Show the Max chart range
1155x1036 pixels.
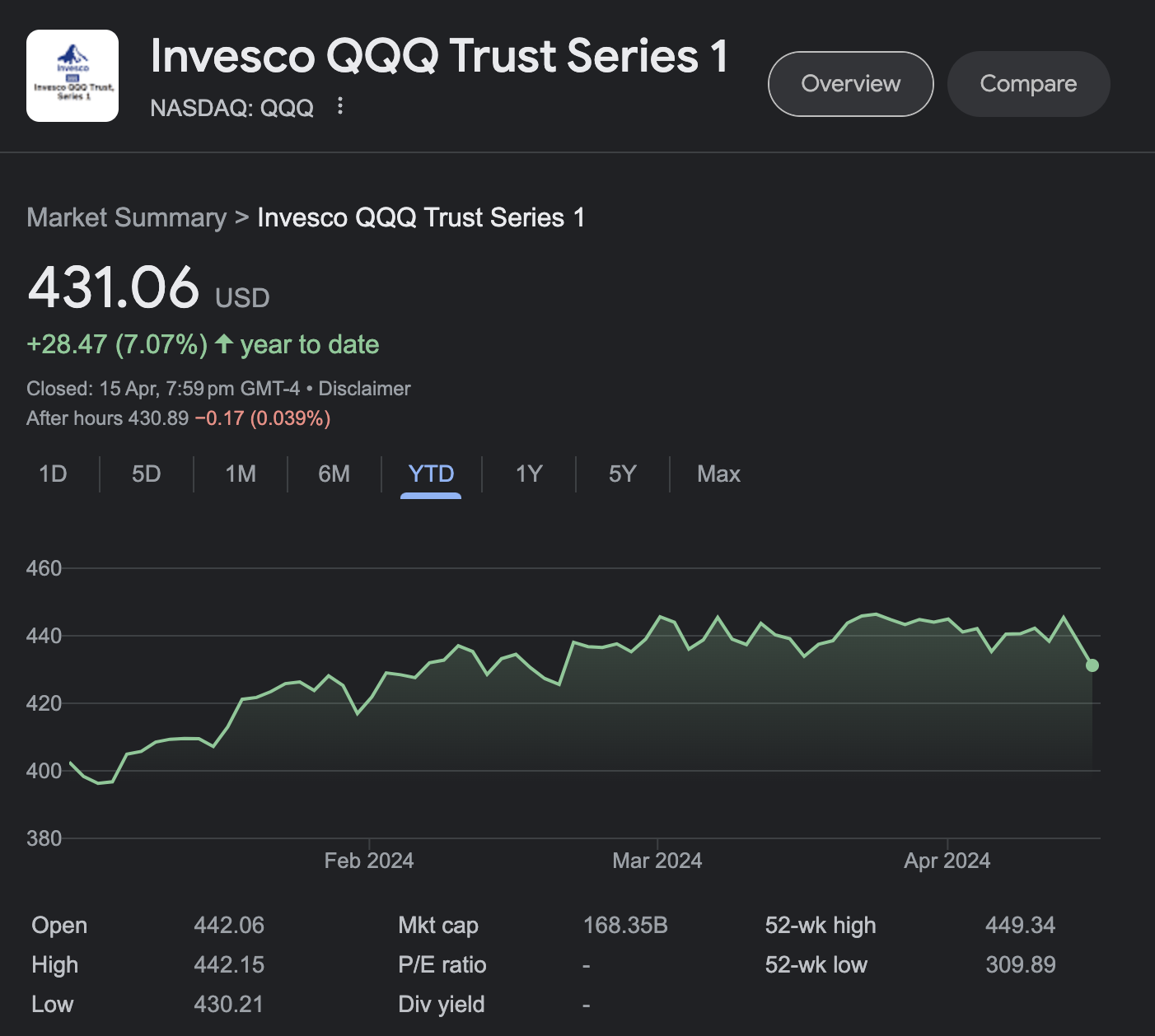point(718,474)
